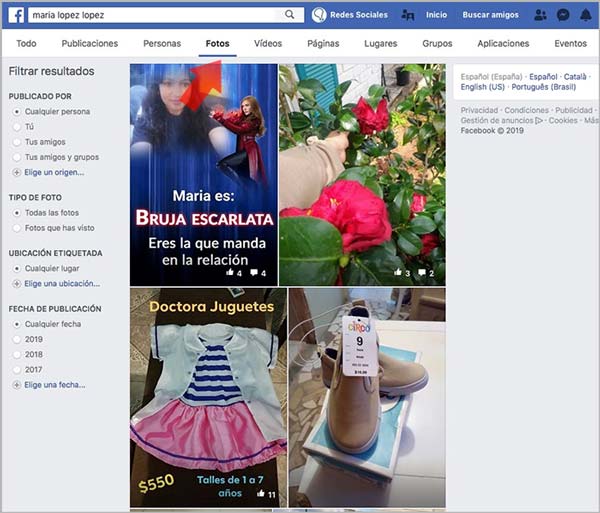Image resolution: width=600 pixels, height=513 pixels.
Task: Choose Català language link
Action: 575,77
